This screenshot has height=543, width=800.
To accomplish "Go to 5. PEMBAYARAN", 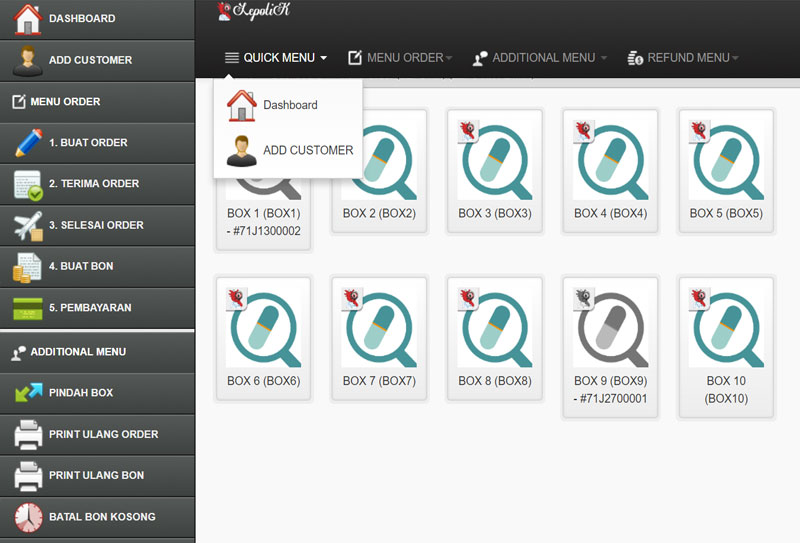I will (97, 308).
